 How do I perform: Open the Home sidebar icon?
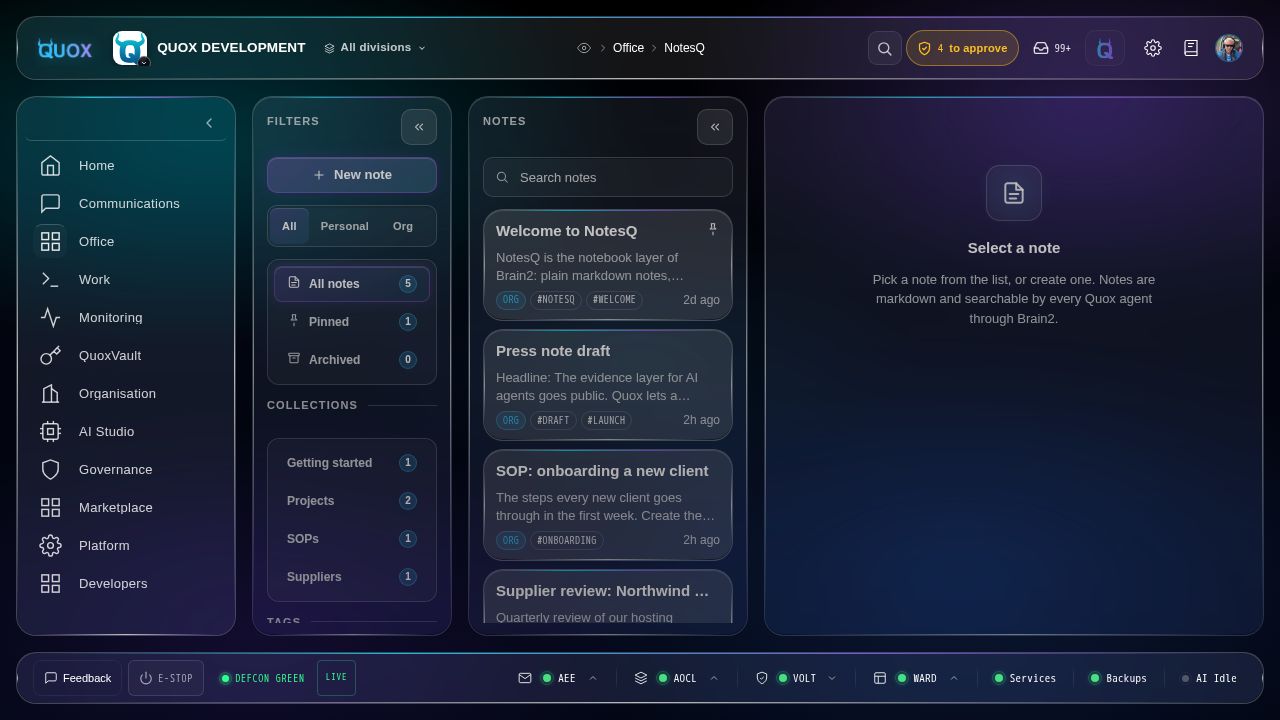tap(50, 166)
